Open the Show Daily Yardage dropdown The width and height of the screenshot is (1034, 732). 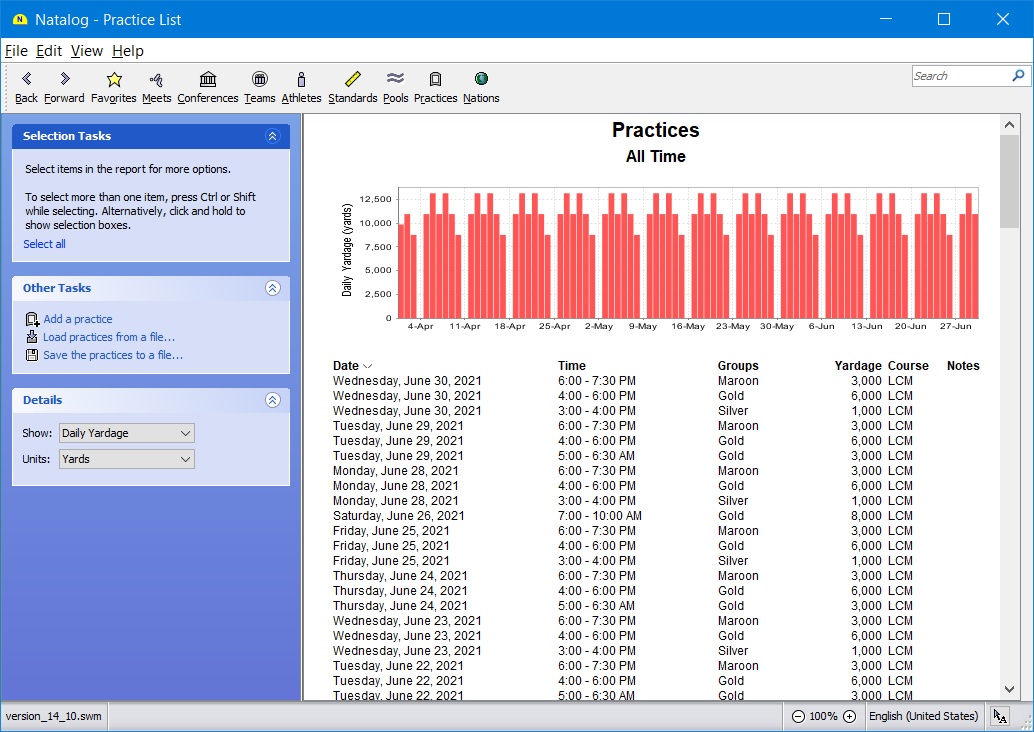(126, 433)
